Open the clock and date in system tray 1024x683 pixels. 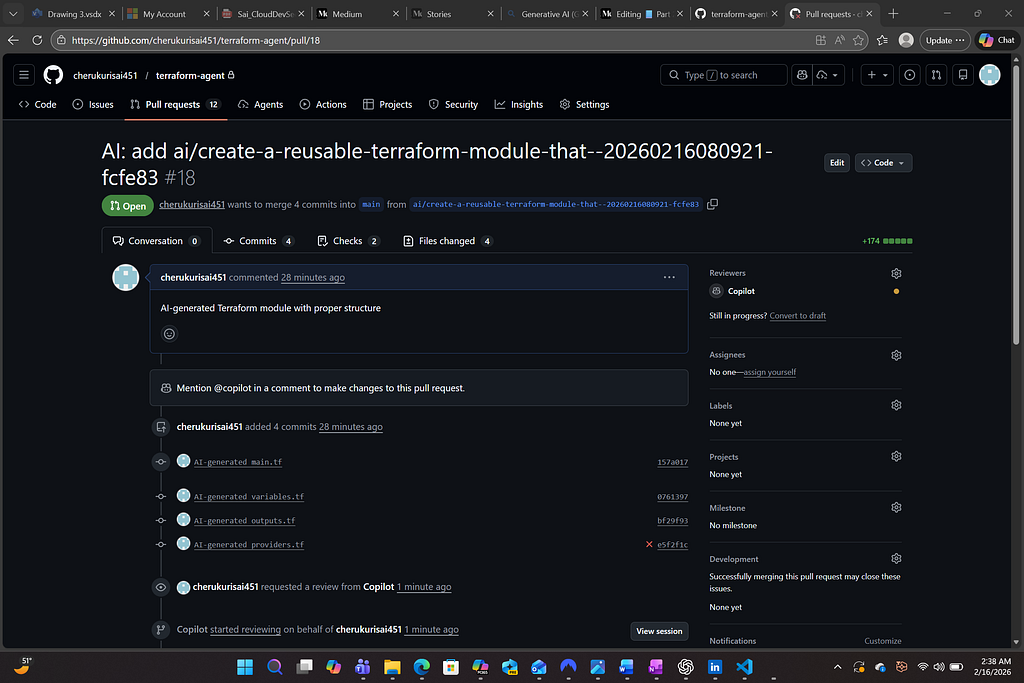[992, 667]
